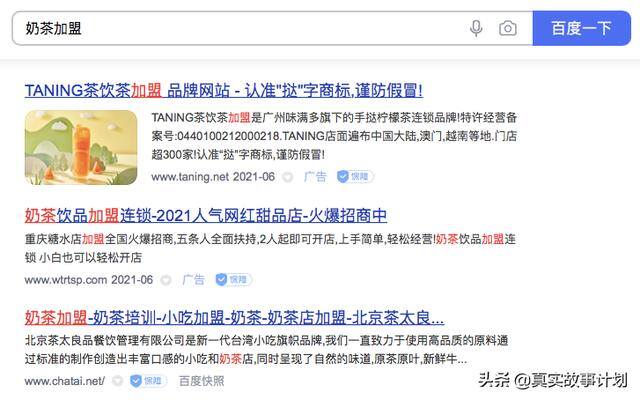Click the dropdown icon beside www.chatai.net
Screen dimensions: 640x400
(x=118, y=381)
